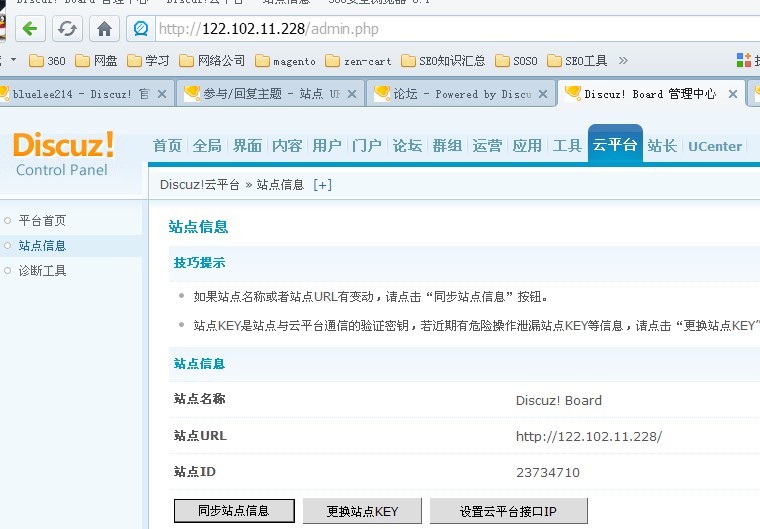The image size is (760, 529).
Task: Switch to the 论坛 - Powered by Discuz tab
Action: [460, 94]
